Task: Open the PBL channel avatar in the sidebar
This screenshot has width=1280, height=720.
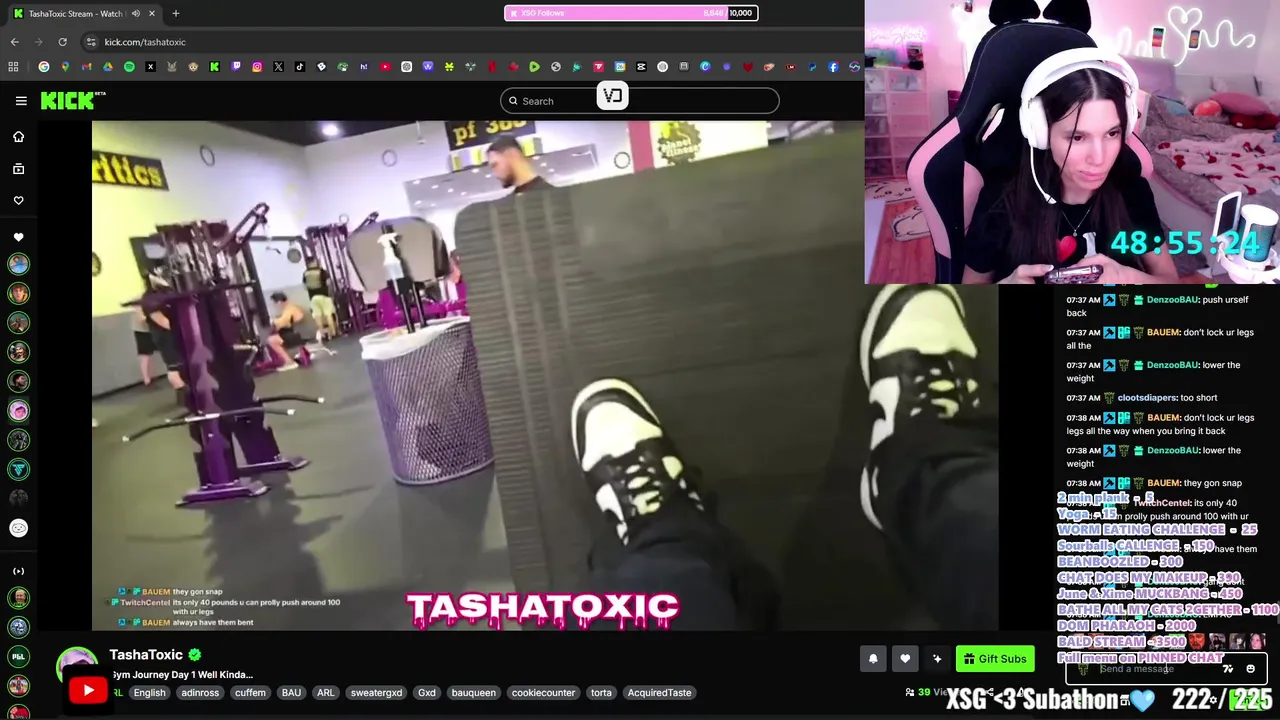Action: pyautogui.click(x=18, y=657)
